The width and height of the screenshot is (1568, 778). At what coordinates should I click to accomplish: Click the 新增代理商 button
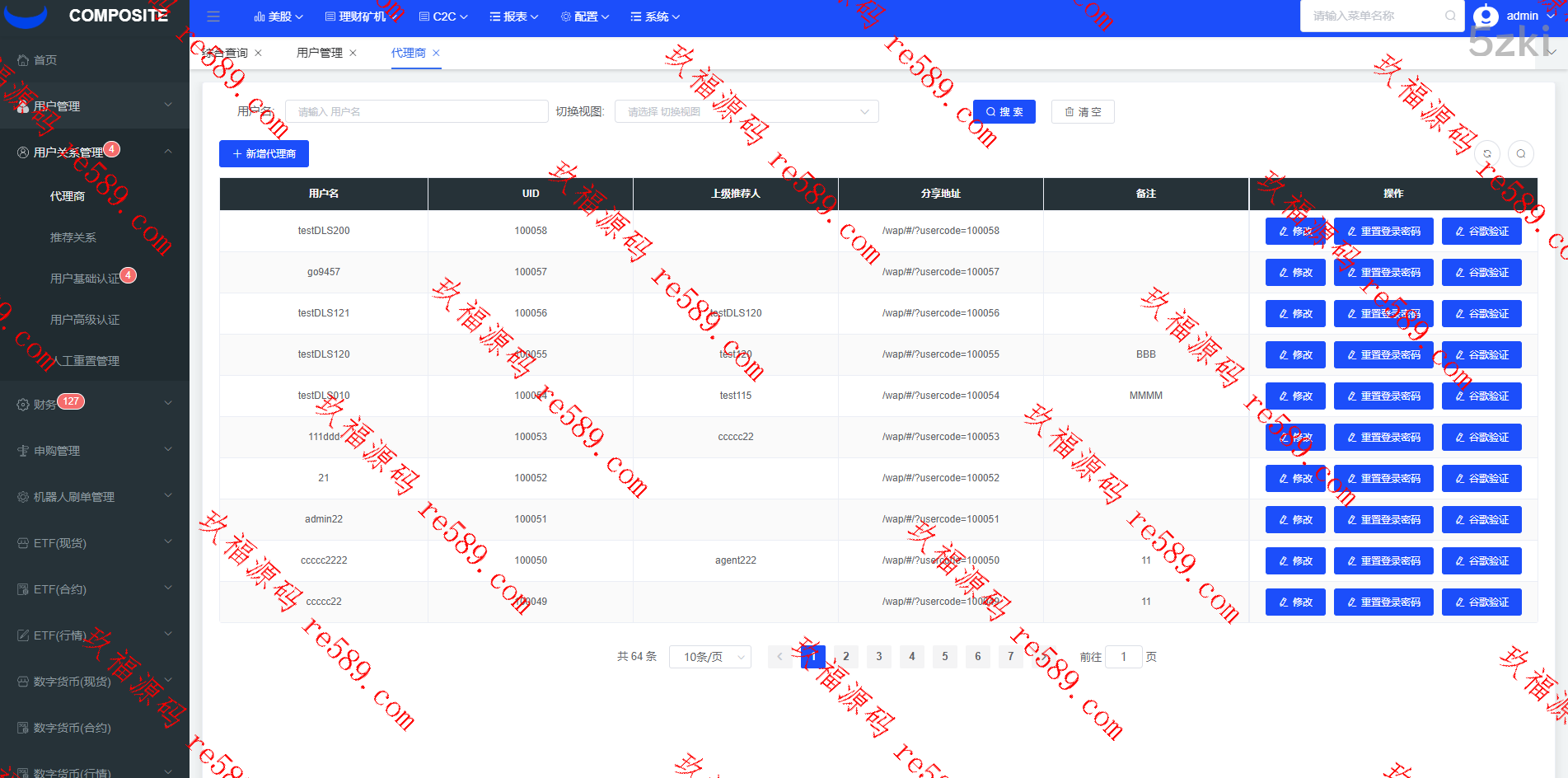point(264,154)
